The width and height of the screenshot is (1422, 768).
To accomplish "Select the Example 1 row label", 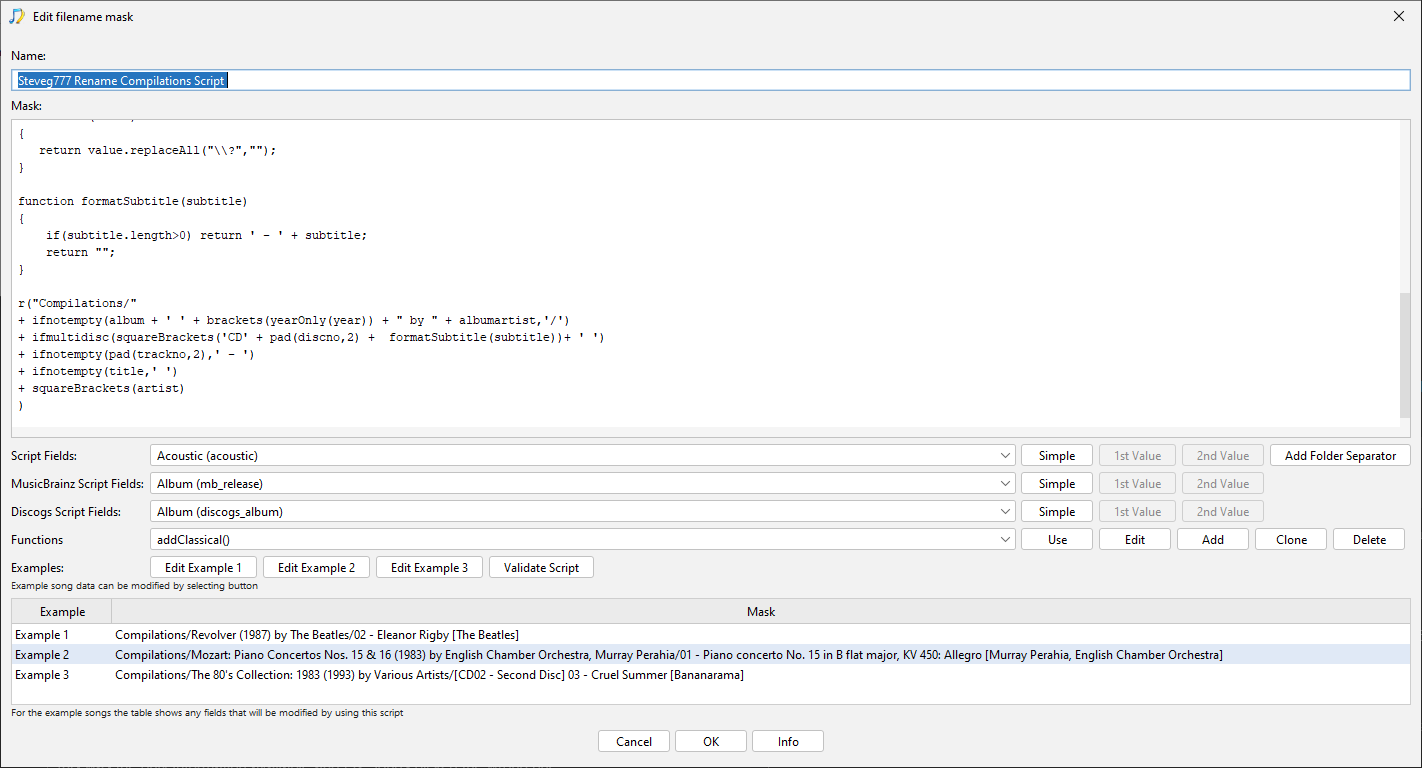I will click(x=42, y=635).
